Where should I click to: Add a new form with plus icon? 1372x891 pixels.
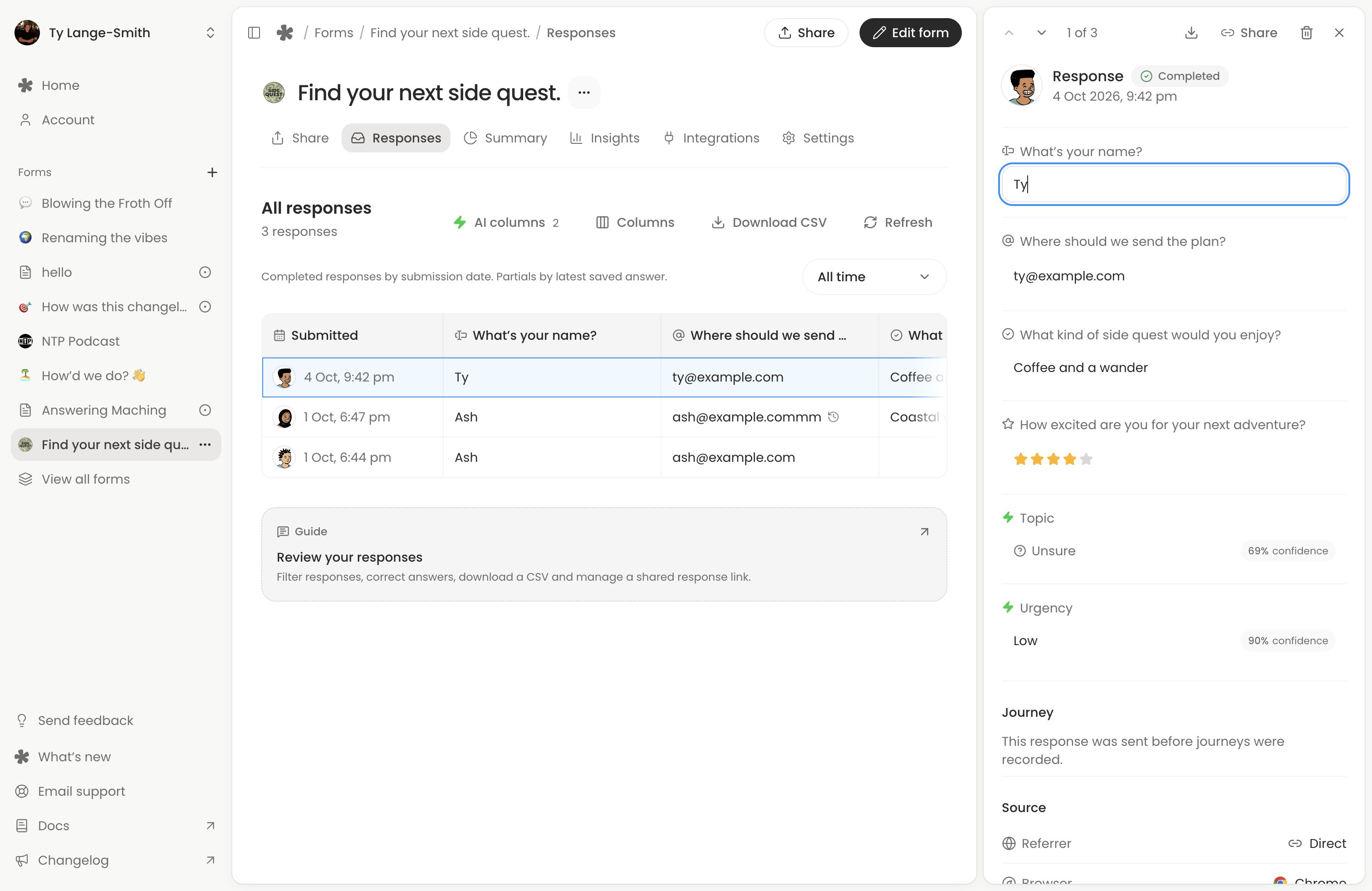point(212,172)
